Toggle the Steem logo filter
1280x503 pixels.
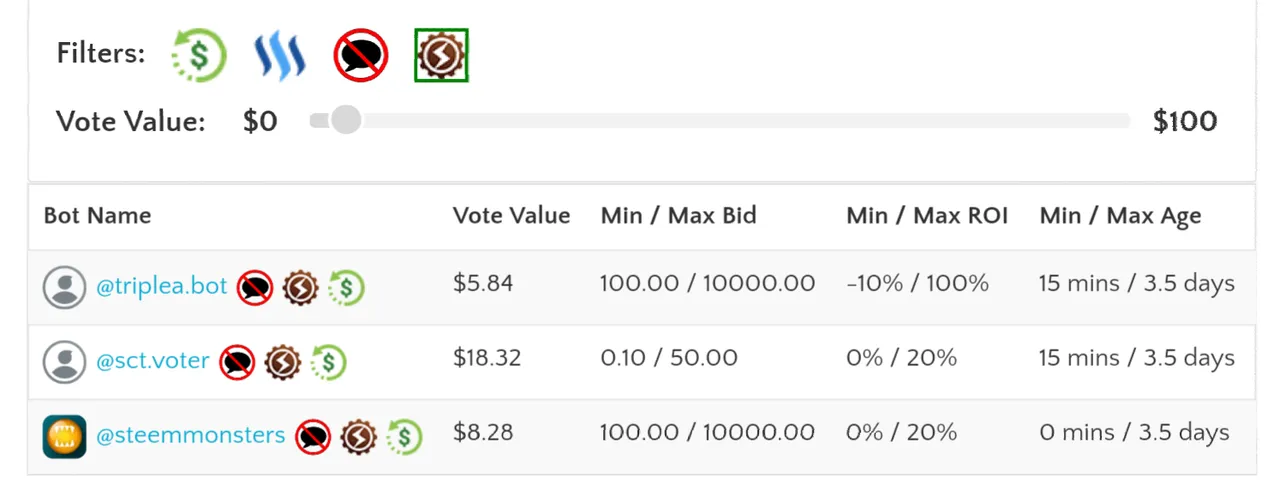tap(279, 55)
